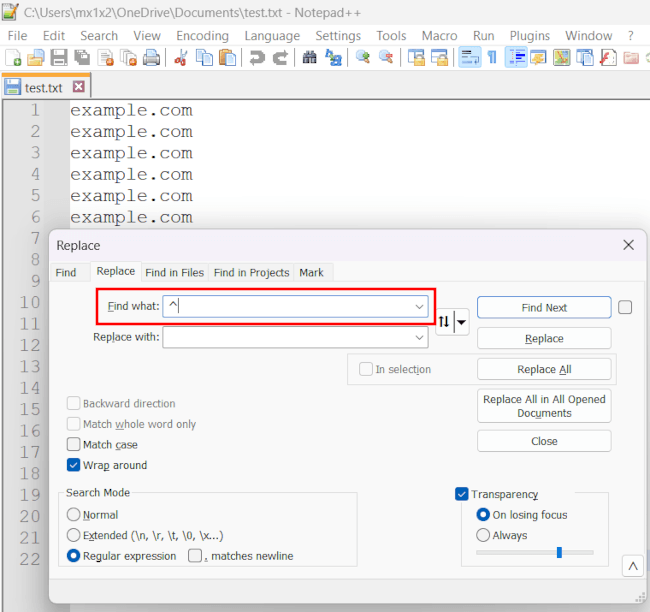Screen dimensions: 650x612
Task: Toggle the Word wrap toolbar icon
Action: (470, 58)
